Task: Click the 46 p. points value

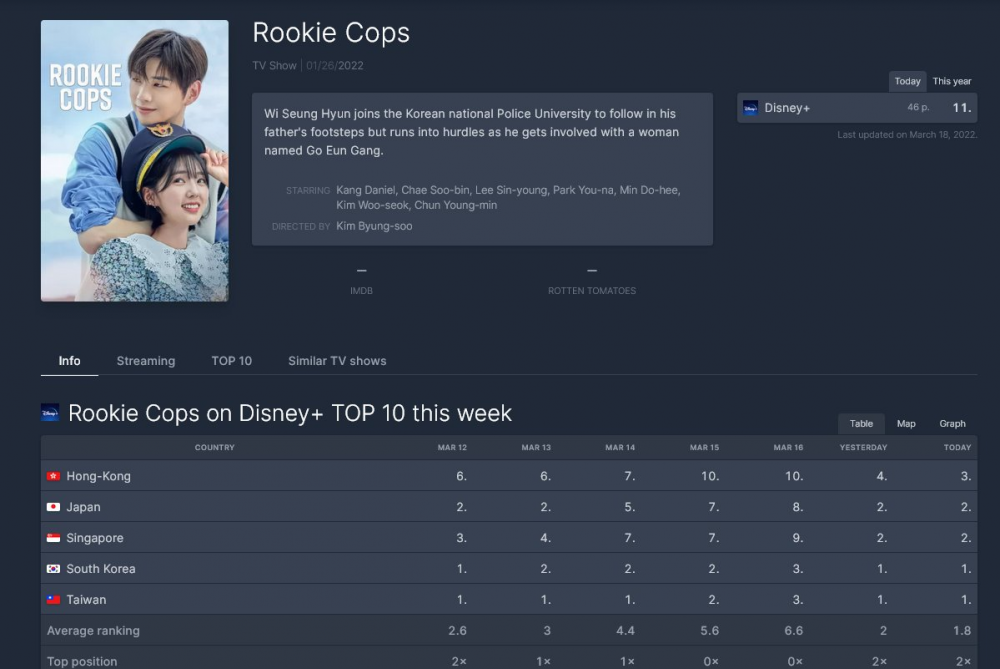Action: tap(918, 107)
